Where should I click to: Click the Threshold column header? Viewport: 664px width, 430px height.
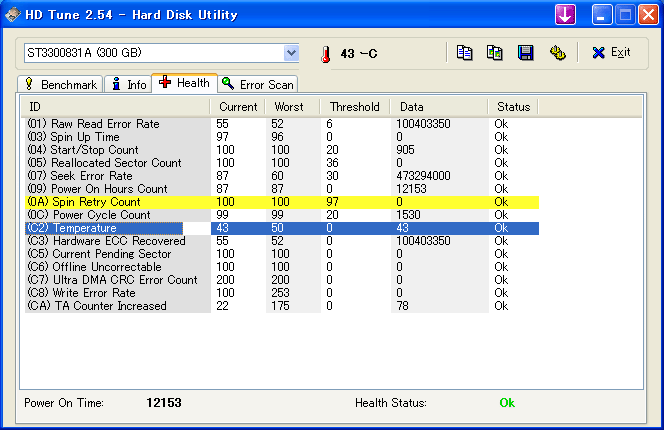pos(354,107)
